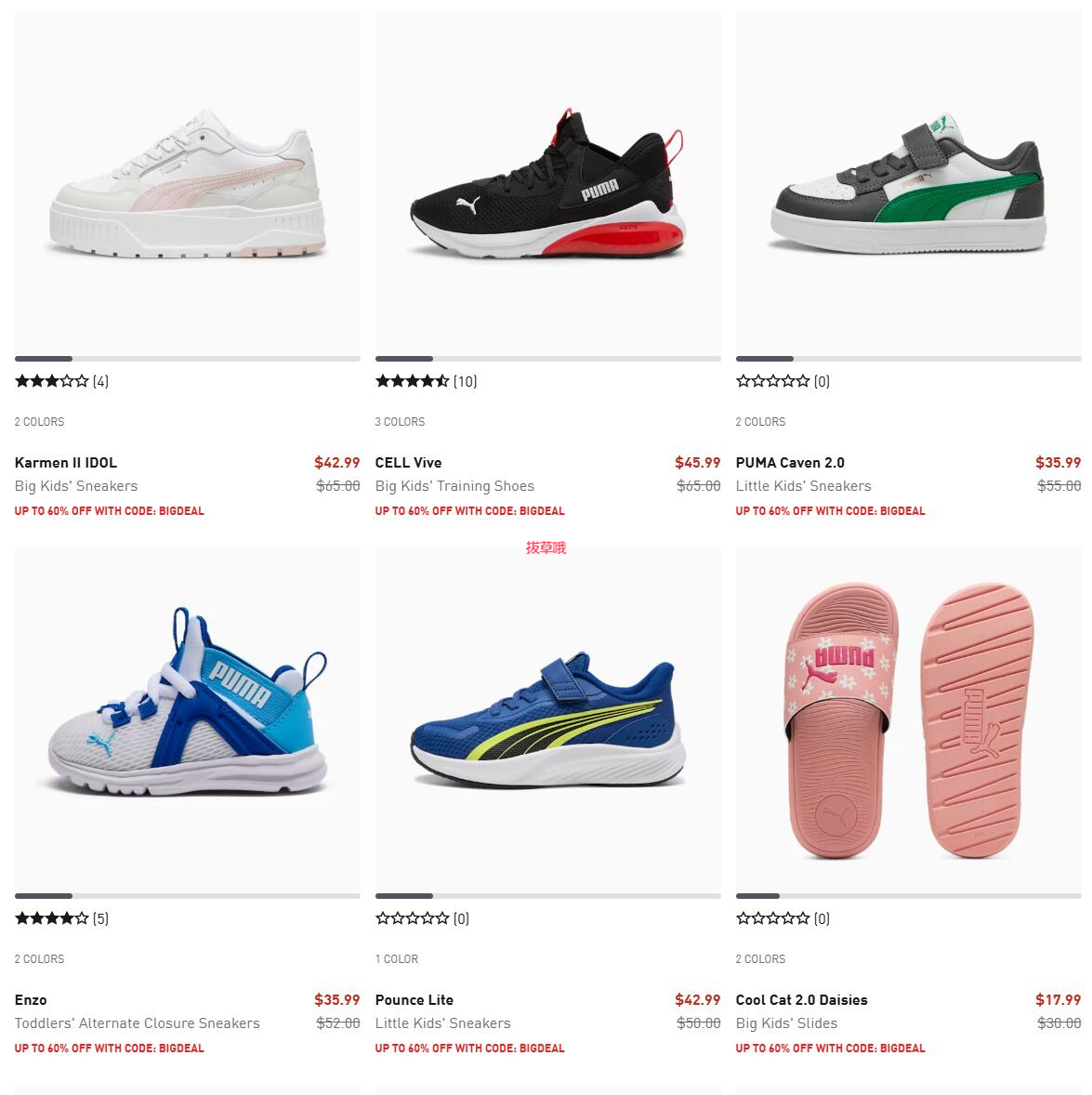Click the image carousel slider under CELL Vive
This screenshot has width=1092, height=1095.
(x=548, y=359)
